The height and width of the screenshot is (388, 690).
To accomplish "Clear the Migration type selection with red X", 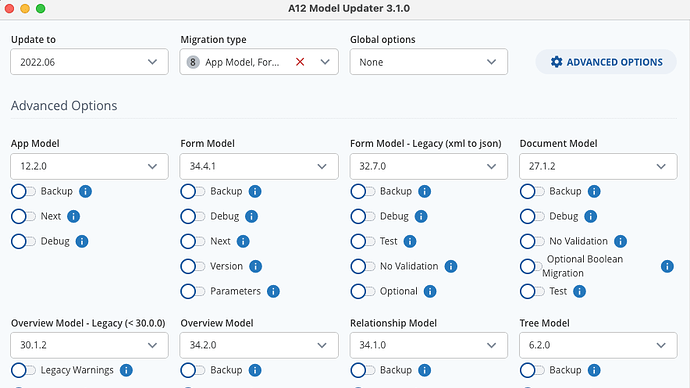I will 300,62.
